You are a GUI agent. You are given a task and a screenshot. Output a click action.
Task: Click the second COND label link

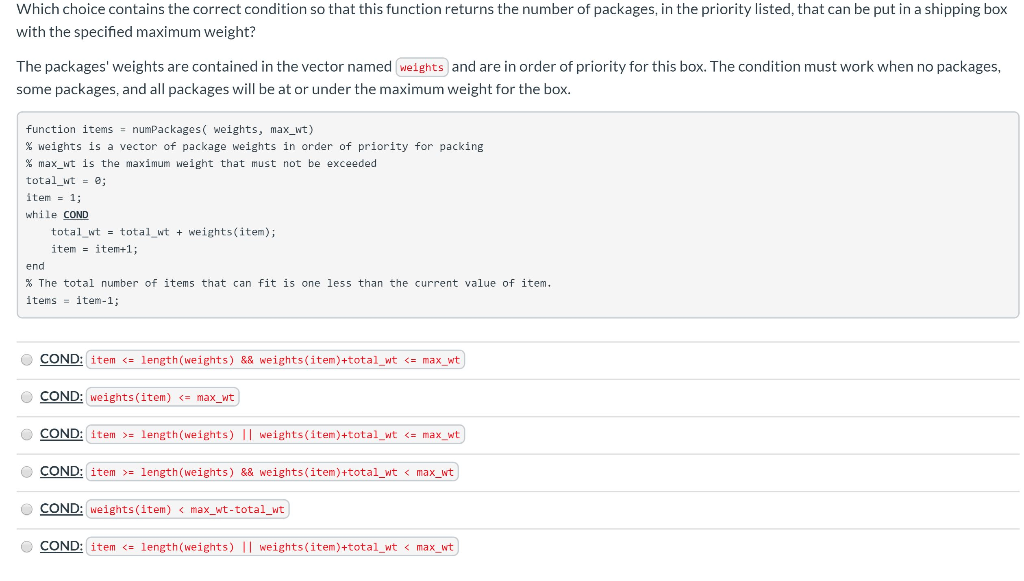click(x=58, y=396)
